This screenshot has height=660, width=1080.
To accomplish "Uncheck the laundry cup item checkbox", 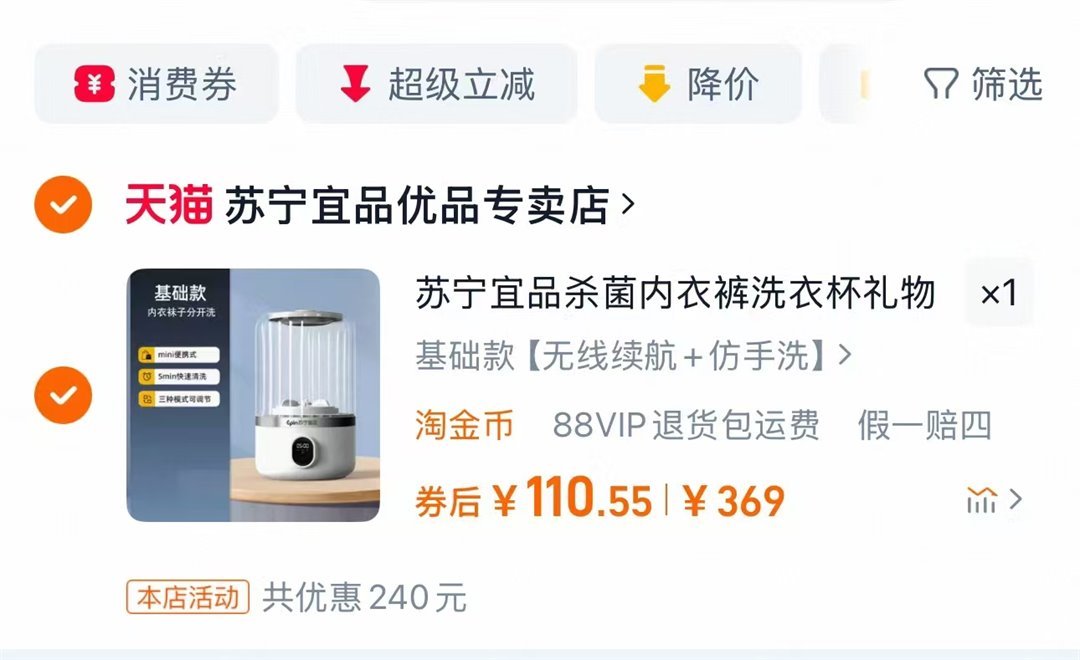I will (x=63, y=395).
